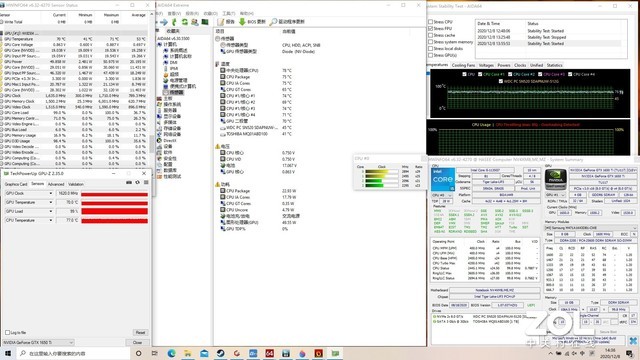
Task: Click the HWiNFO sensor status close X icon at bottom right
Action: (x=633, y=340)
